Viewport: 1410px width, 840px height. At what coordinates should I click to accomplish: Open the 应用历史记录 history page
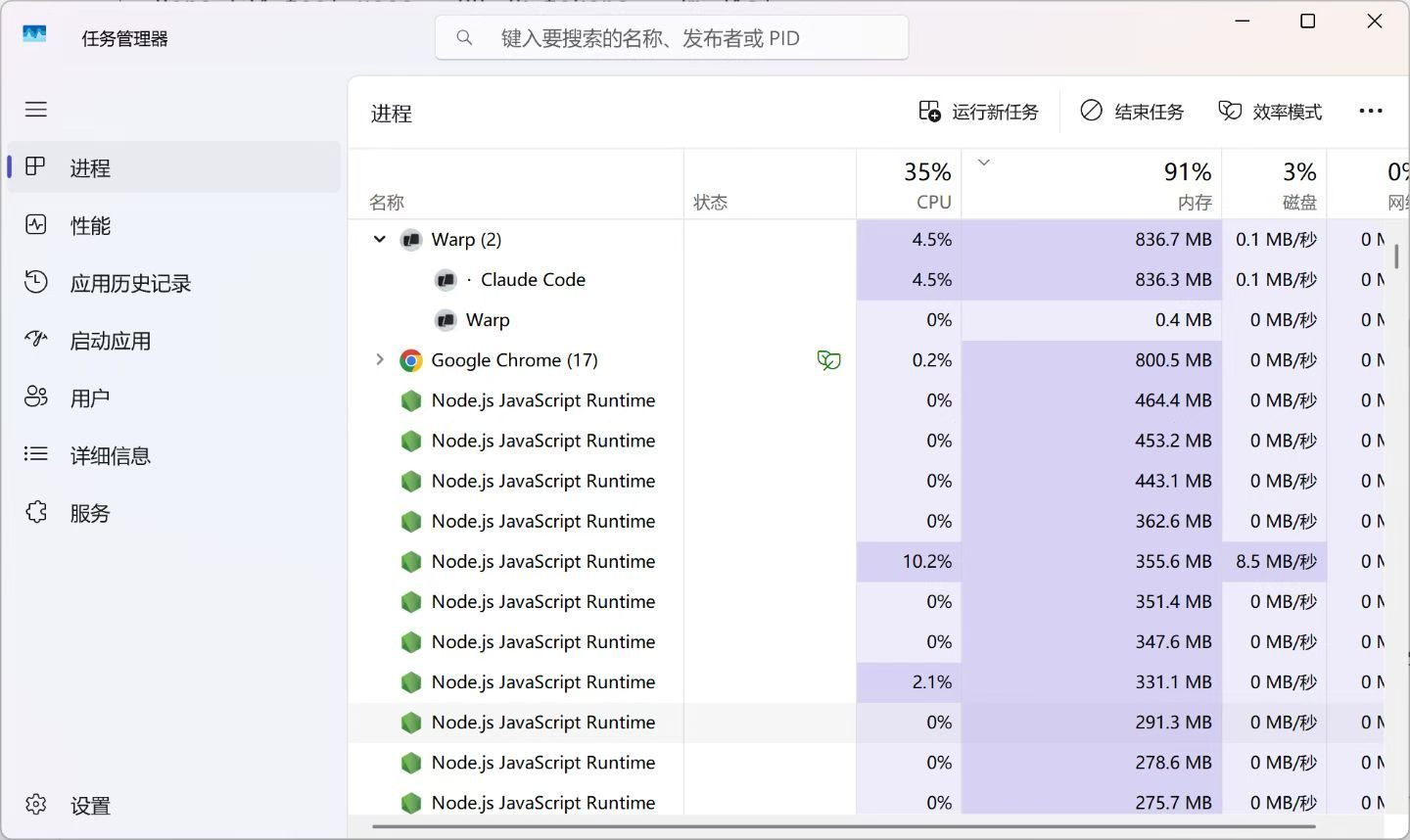(x=130, y=284)
